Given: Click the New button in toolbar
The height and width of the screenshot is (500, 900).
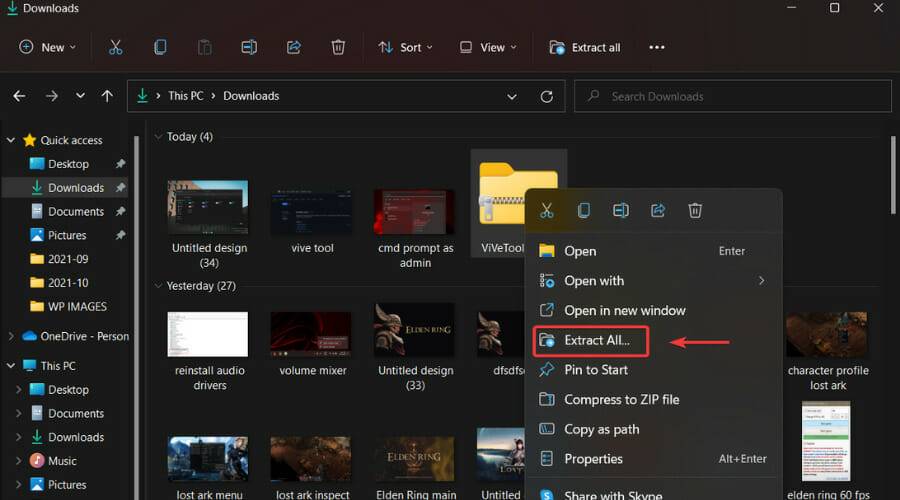Looking at the screenshot, I should tap(47, 47).
